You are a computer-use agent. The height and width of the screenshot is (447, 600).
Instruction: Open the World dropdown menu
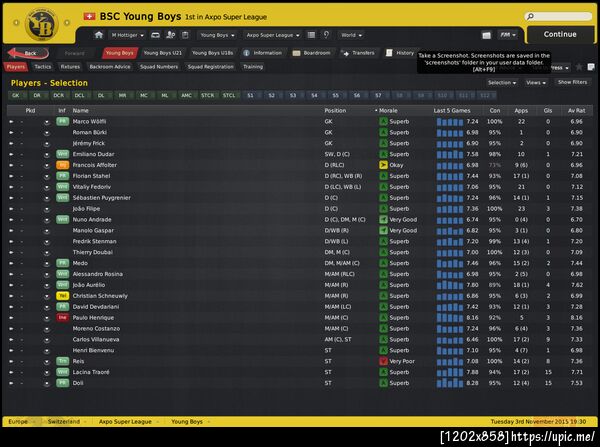tap(351, 35)
